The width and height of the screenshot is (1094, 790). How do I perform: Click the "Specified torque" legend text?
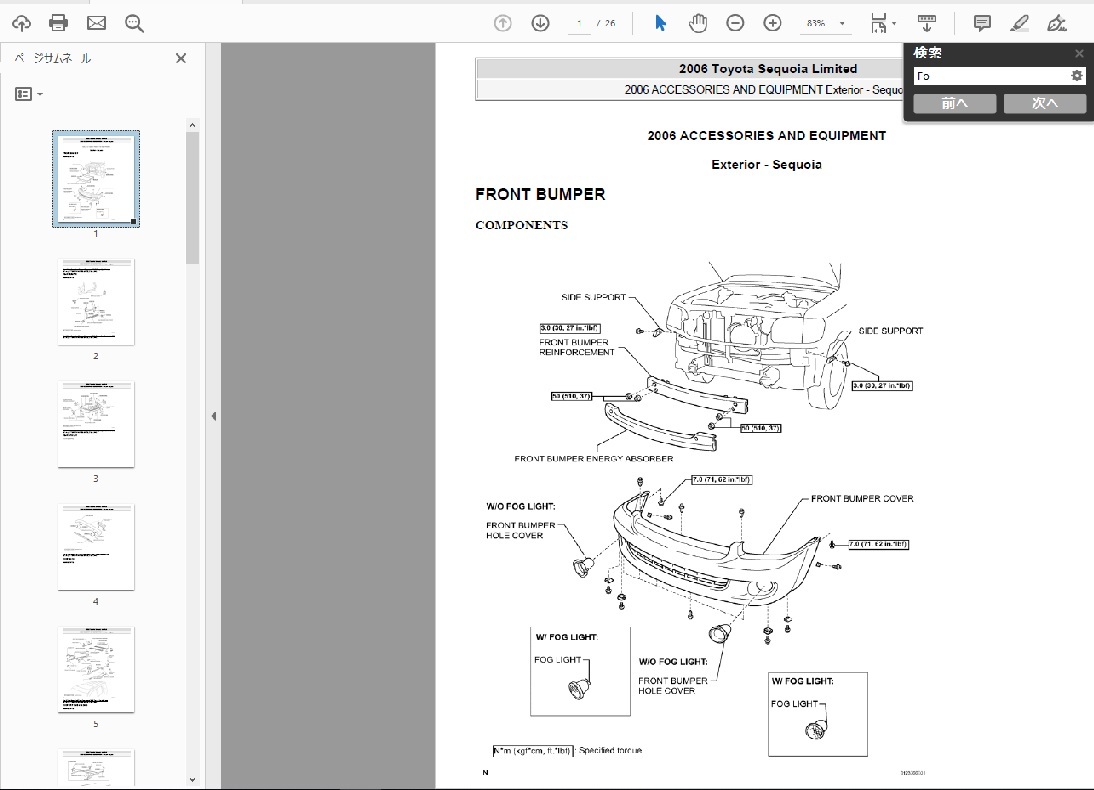pos(610,750)
